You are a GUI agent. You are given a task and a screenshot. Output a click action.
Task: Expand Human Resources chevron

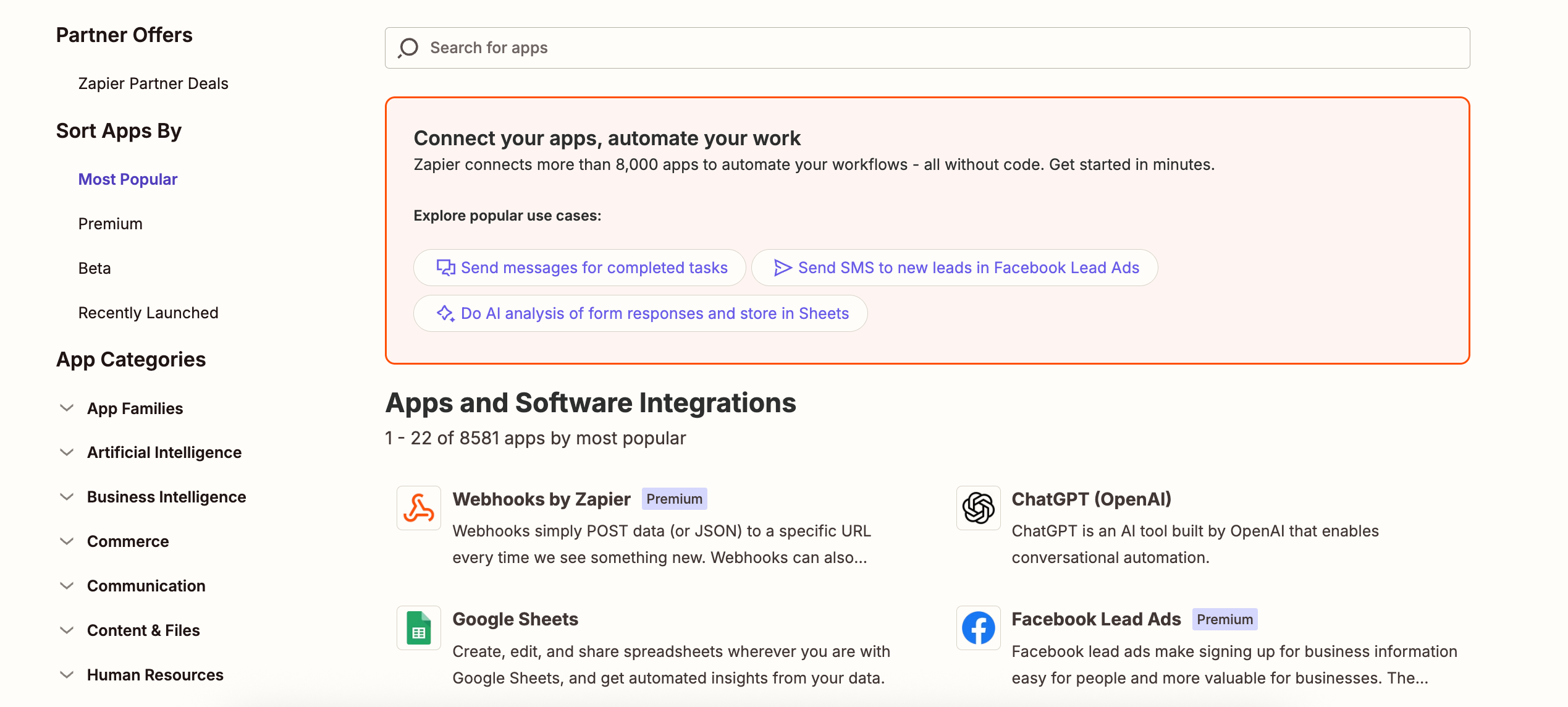point(67,675)
